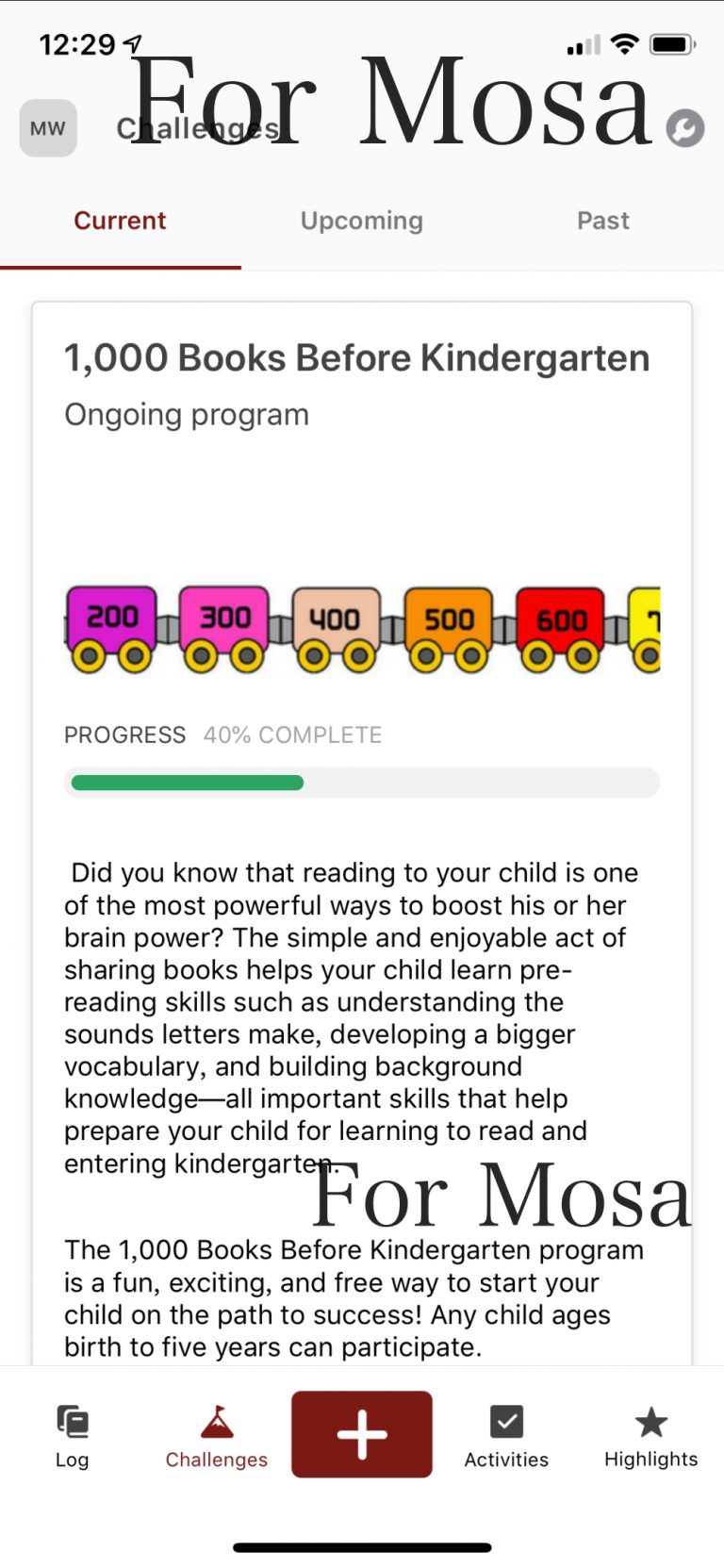
Task: Click the green progress bar
Action: click(x=188, y=783)
